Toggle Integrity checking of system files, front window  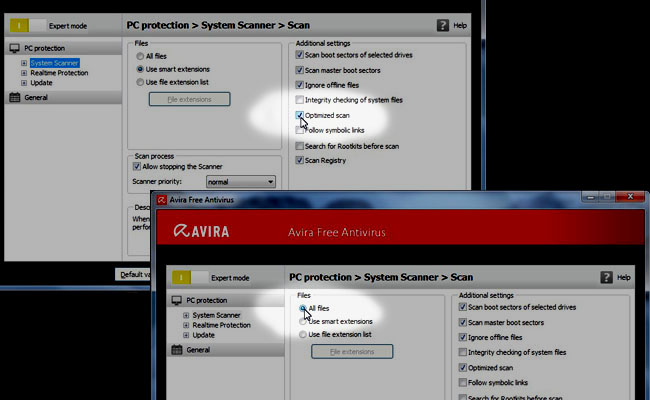click(463, 352)
